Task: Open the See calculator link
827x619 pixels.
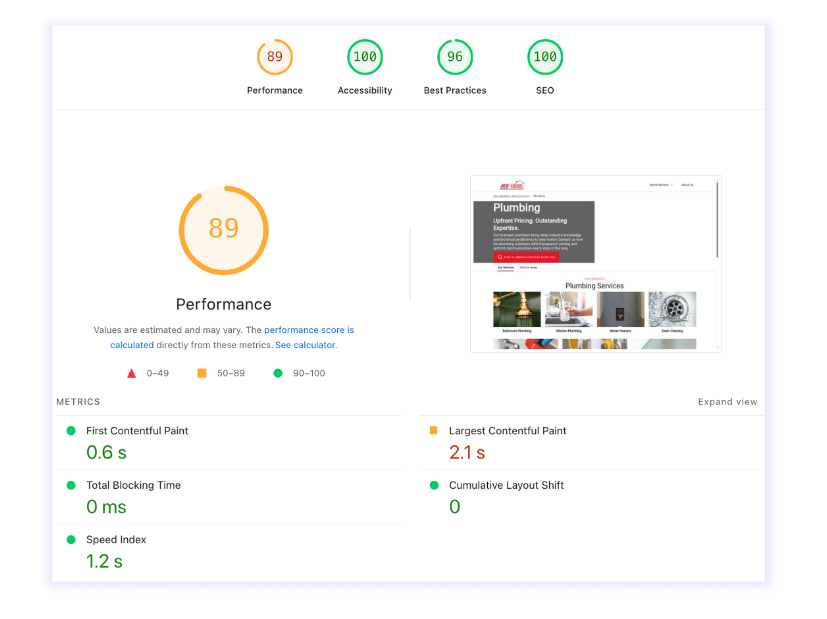Action: (305, 344)
